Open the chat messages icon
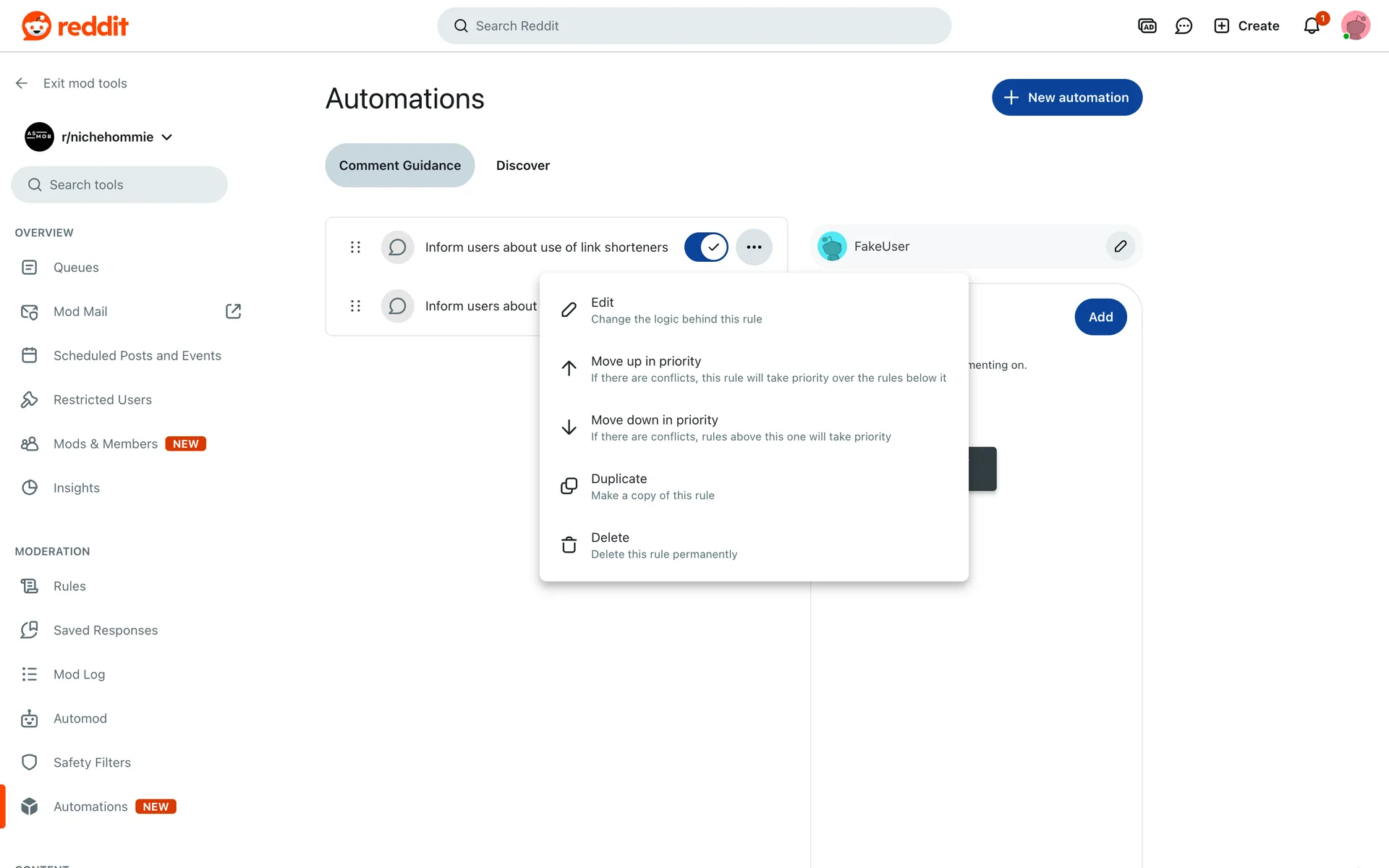Viewport: 1389px width, 868px height. [1184, 26]
